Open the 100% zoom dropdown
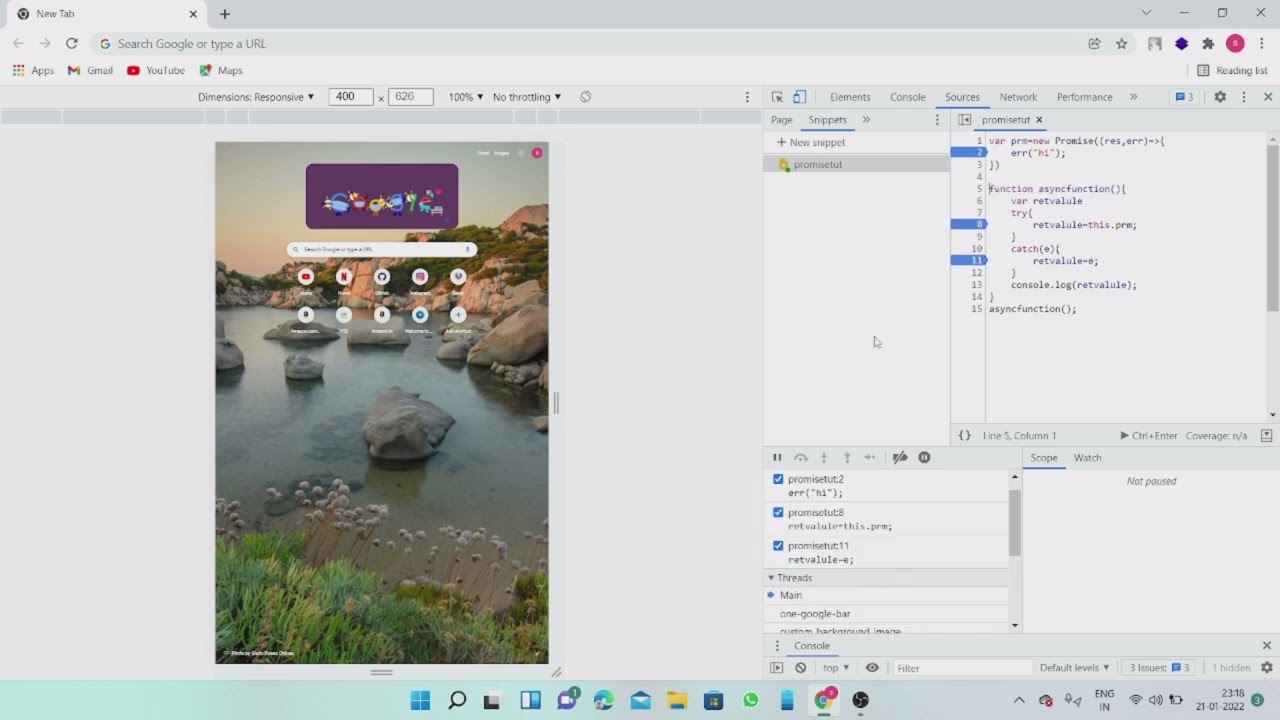 click(466, 97)
